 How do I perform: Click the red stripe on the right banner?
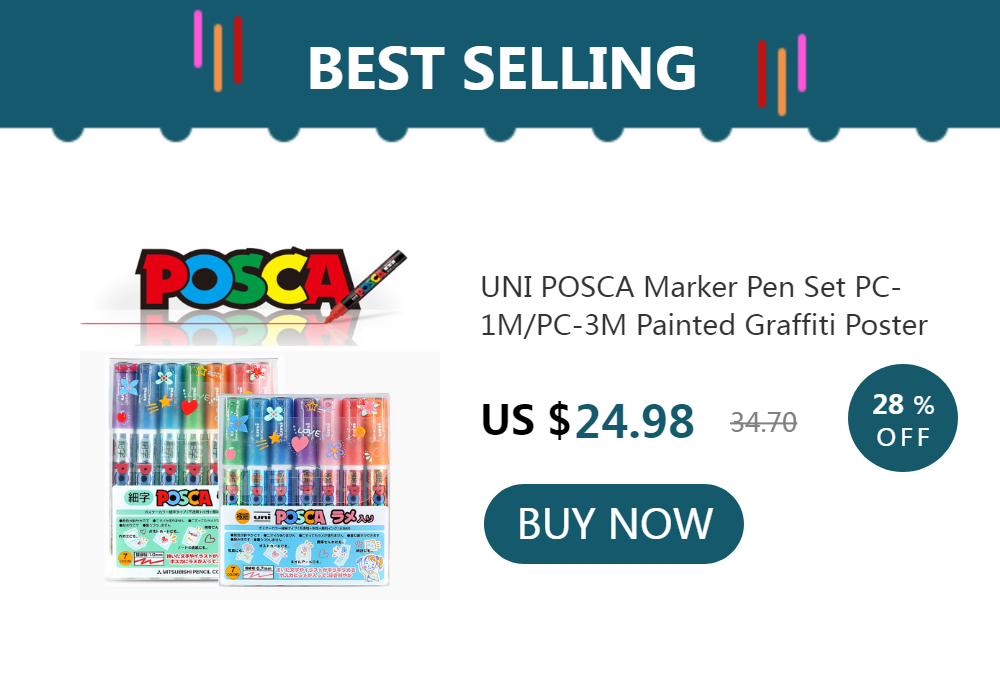point(761,74)
